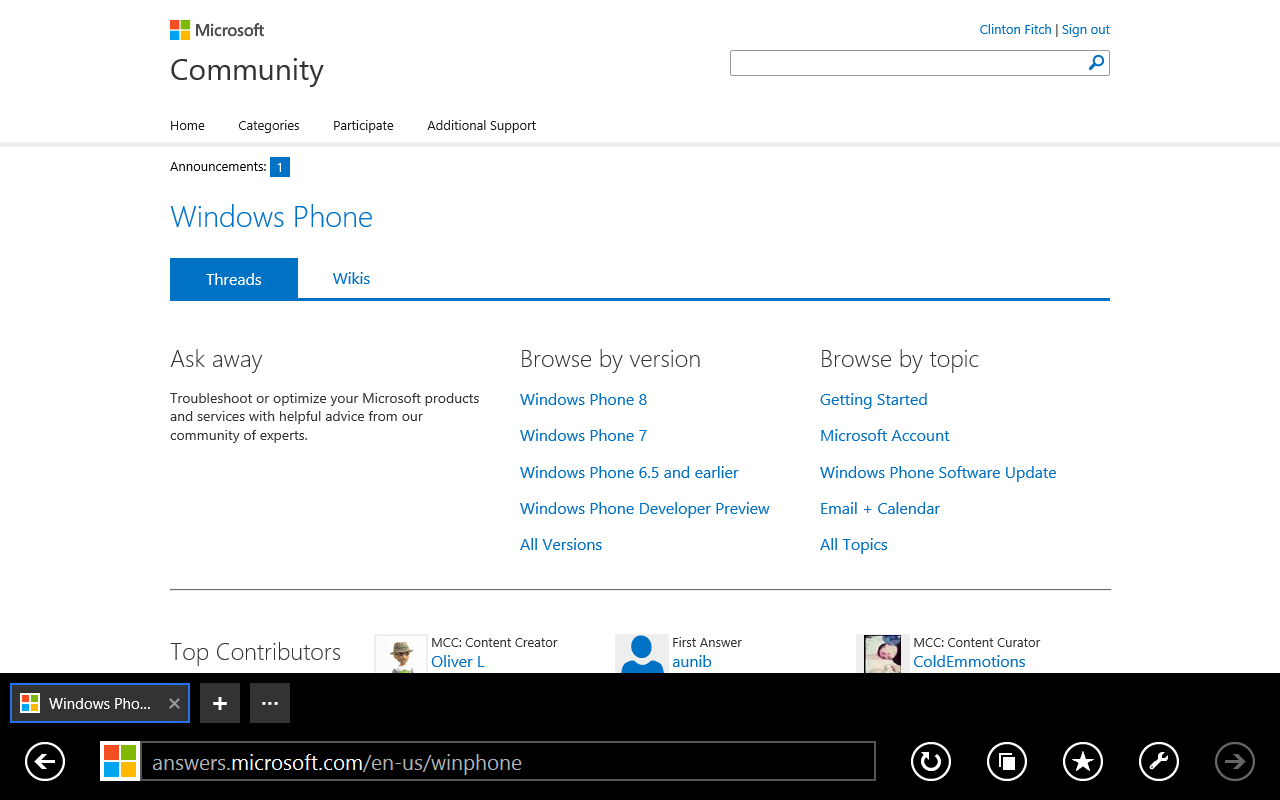The height and width of the screenshot is (800, 1280).
Task: Select the Threads tab
Action: (234, 279)
